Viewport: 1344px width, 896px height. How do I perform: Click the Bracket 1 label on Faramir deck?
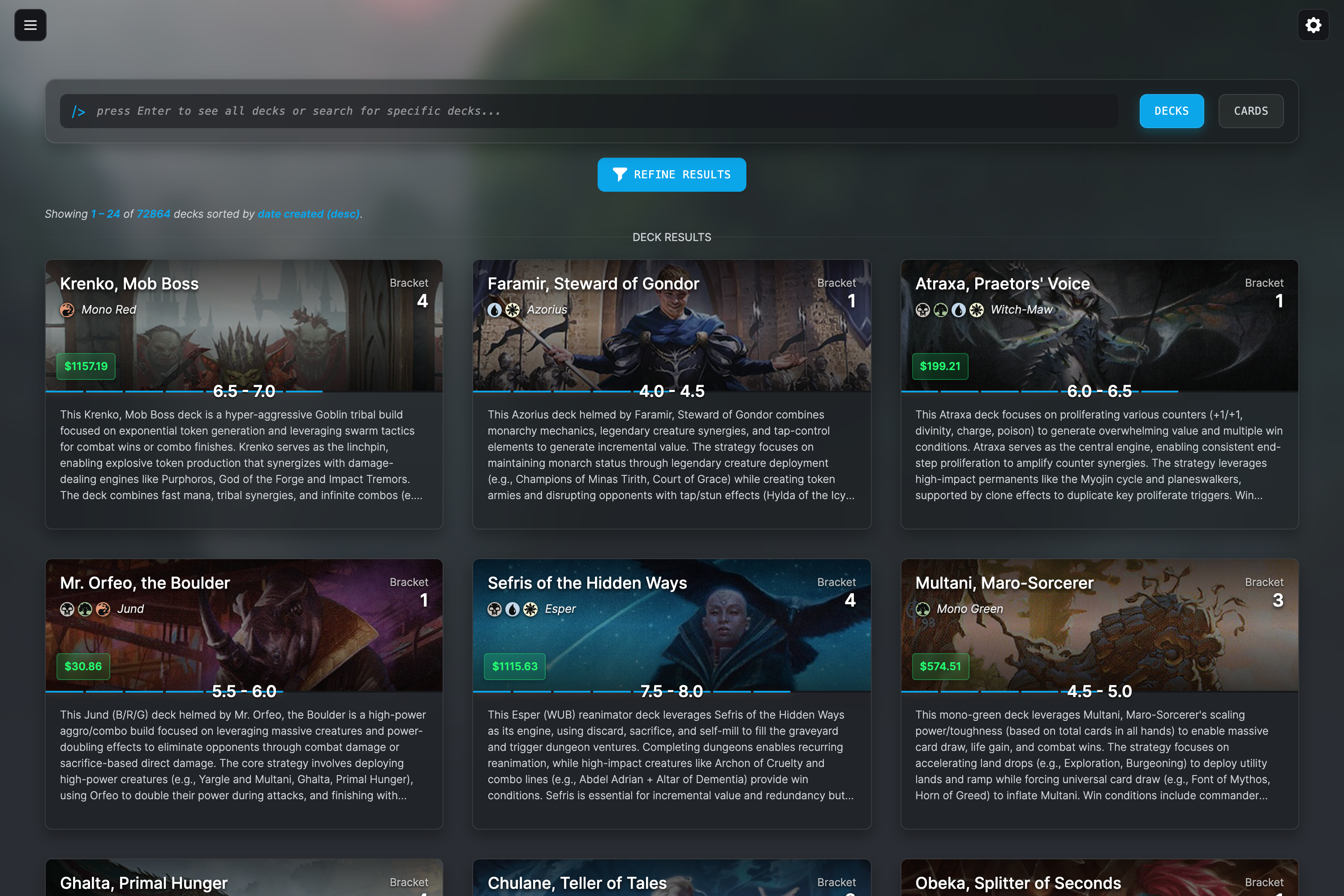pyautogui.click(x=836, y=293)
